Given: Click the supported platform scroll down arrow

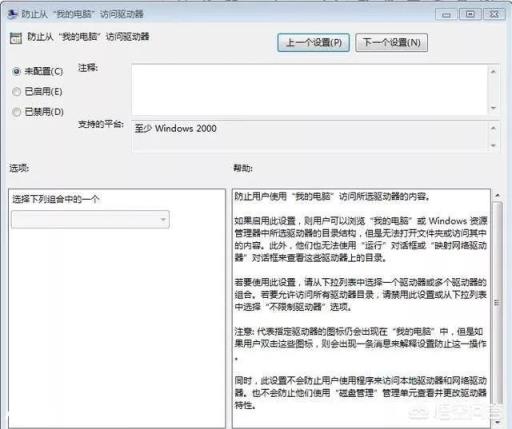Looking at the screenshot, I should point(493,145).
